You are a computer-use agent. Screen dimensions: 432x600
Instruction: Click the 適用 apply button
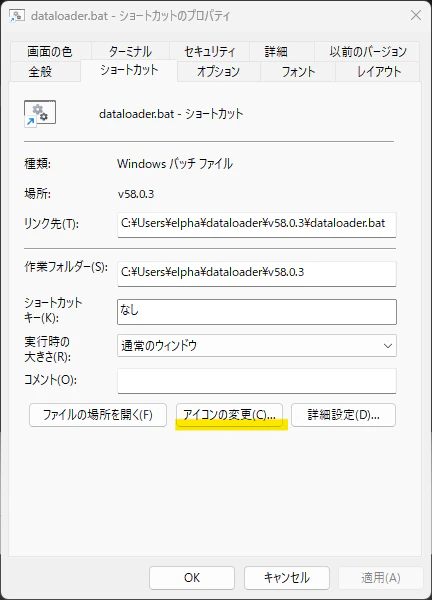pos(381,578)
